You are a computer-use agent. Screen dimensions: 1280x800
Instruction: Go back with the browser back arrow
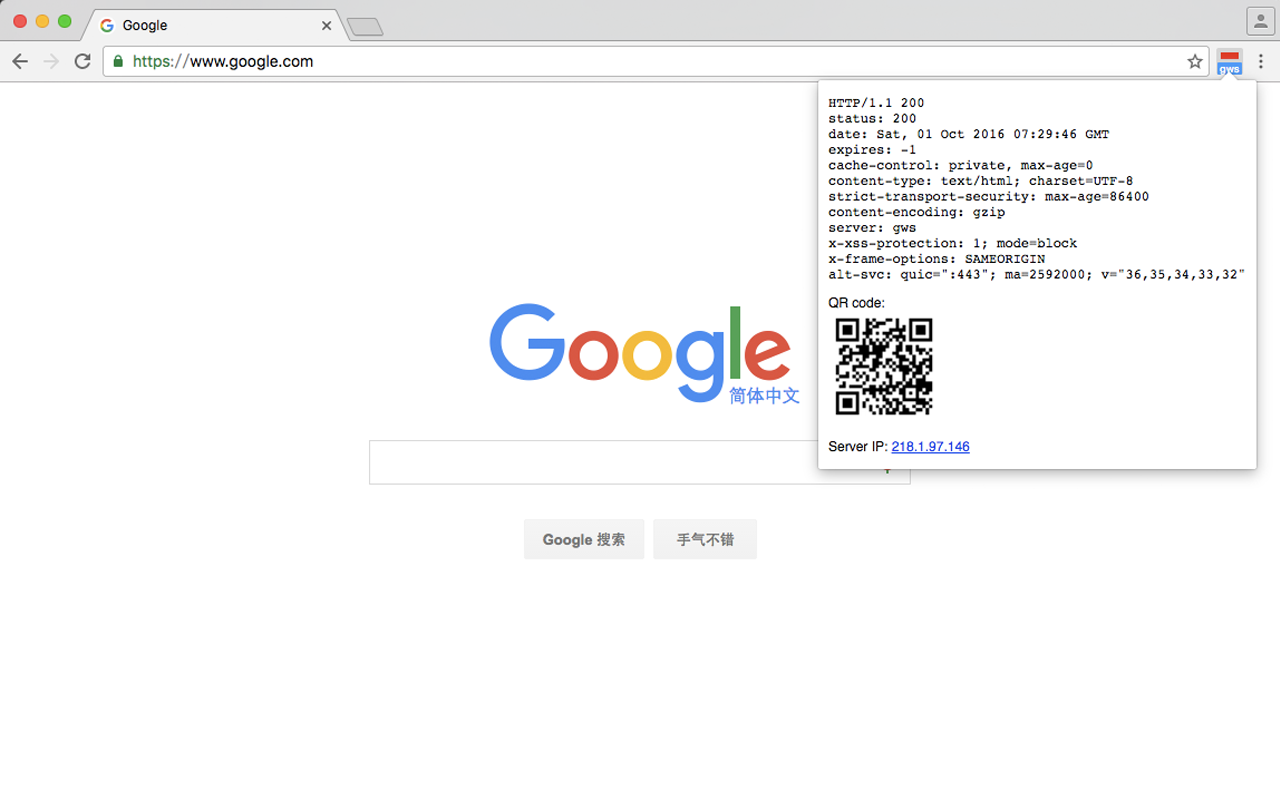click(20, 61)
